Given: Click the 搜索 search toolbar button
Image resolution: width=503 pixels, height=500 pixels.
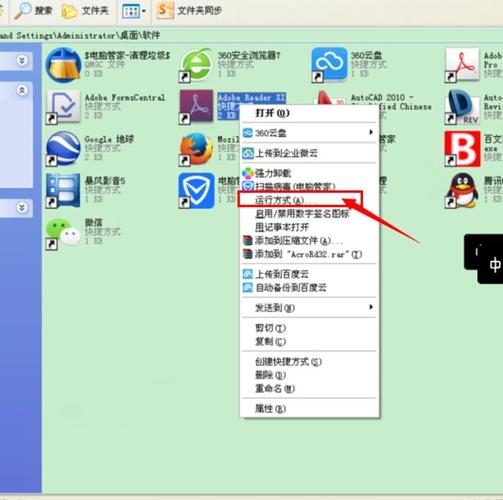Looking at the screenshot, I should tap(33, 11).
